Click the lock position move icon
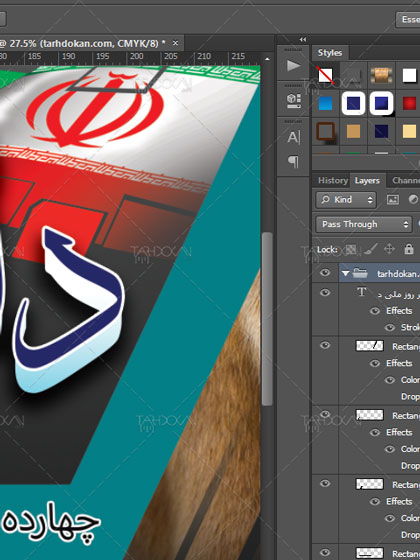Viewport: 420px width, 560px height. coord(389,249)
